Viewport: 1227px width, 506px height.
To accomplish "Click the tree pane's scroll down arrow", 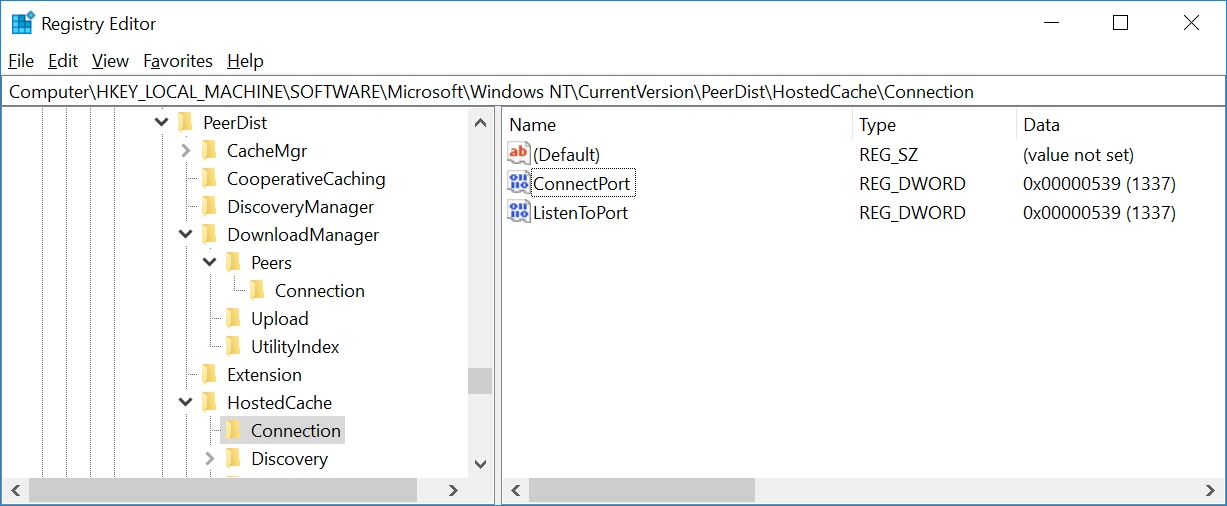I will pyautogui.click(x=480, y=464).
